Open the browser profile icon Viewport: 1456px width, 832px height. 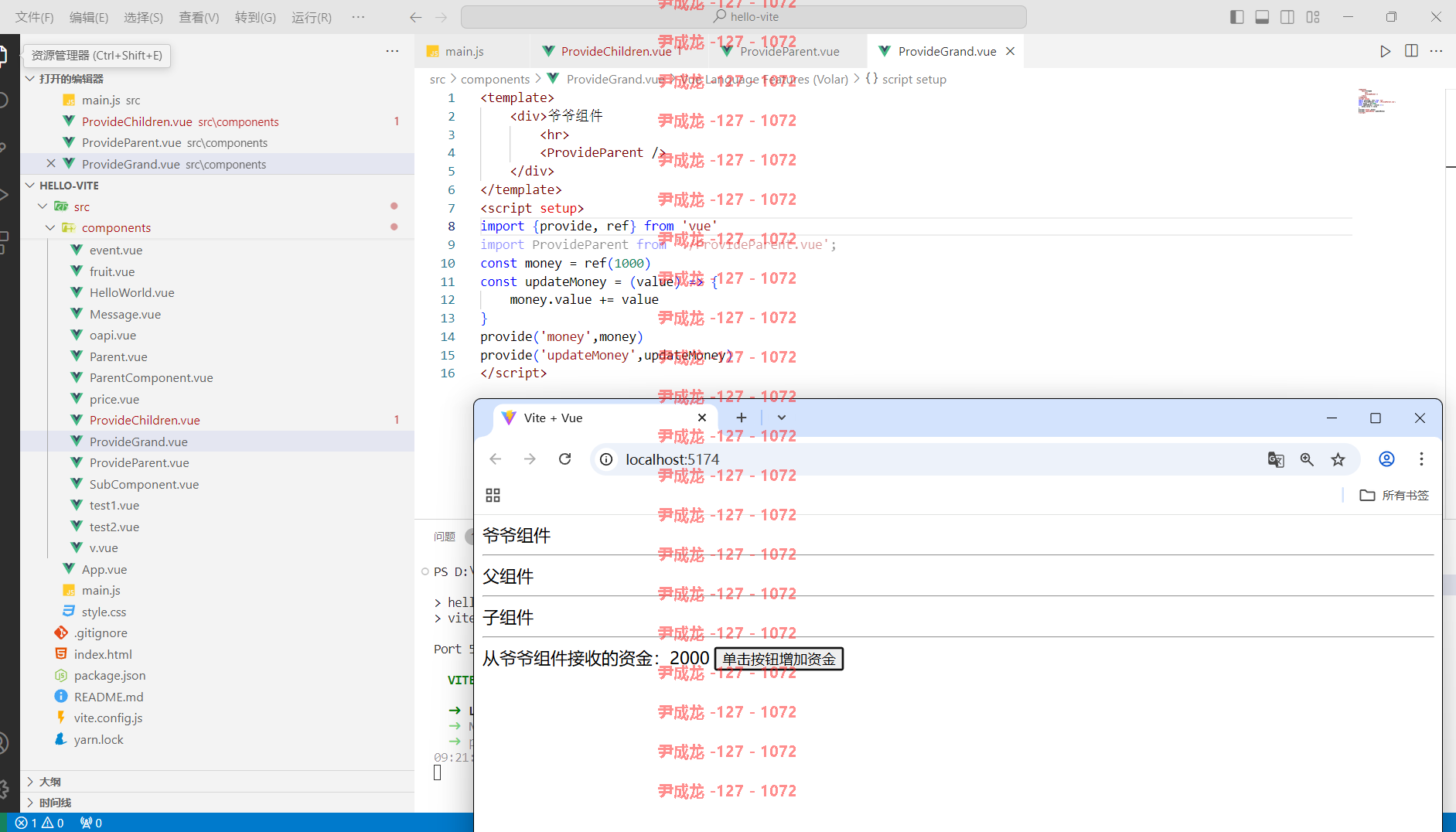click(1387, 459)
